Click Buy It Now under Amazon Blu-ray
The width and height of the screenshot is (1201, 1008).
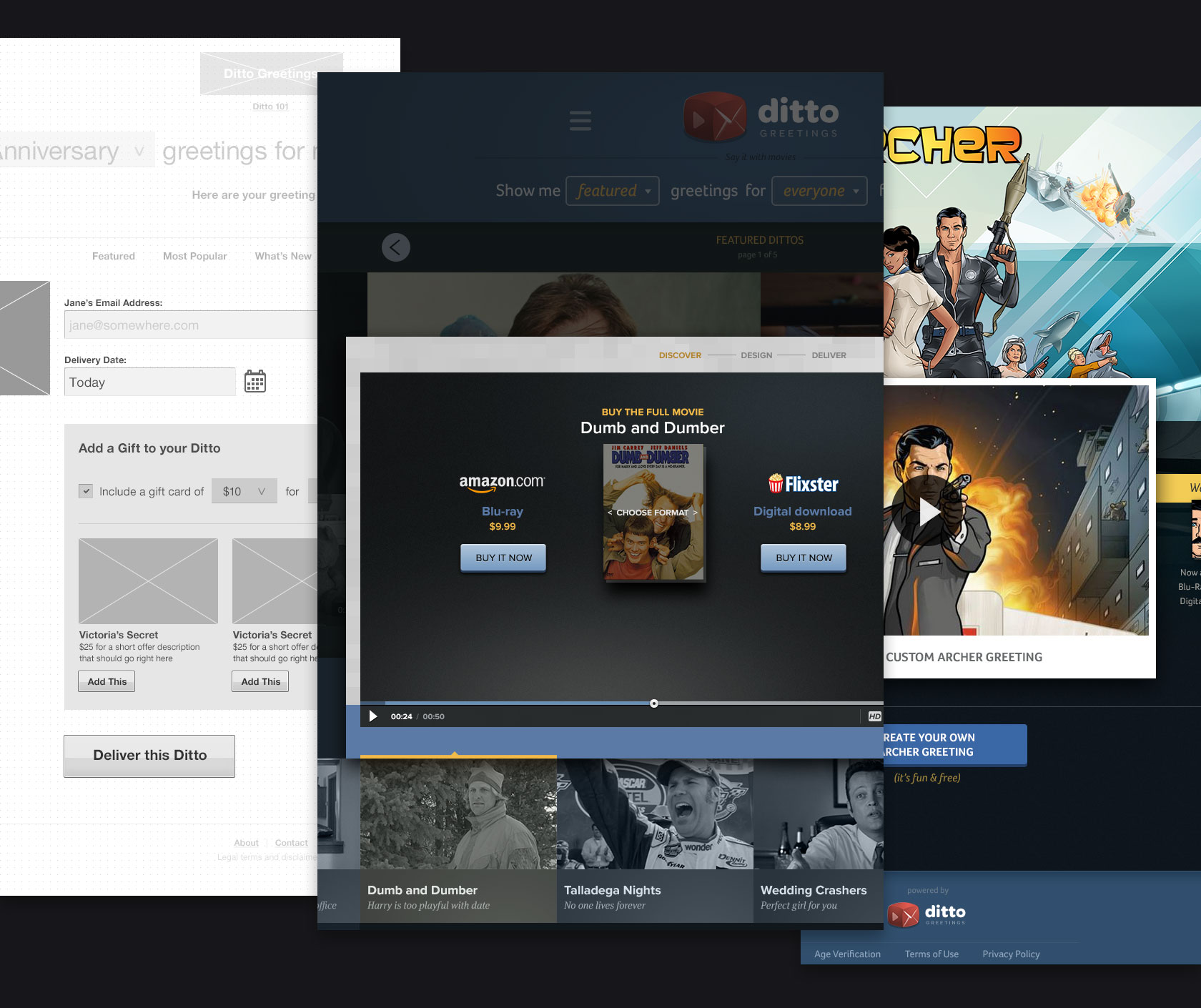point(503,558)
